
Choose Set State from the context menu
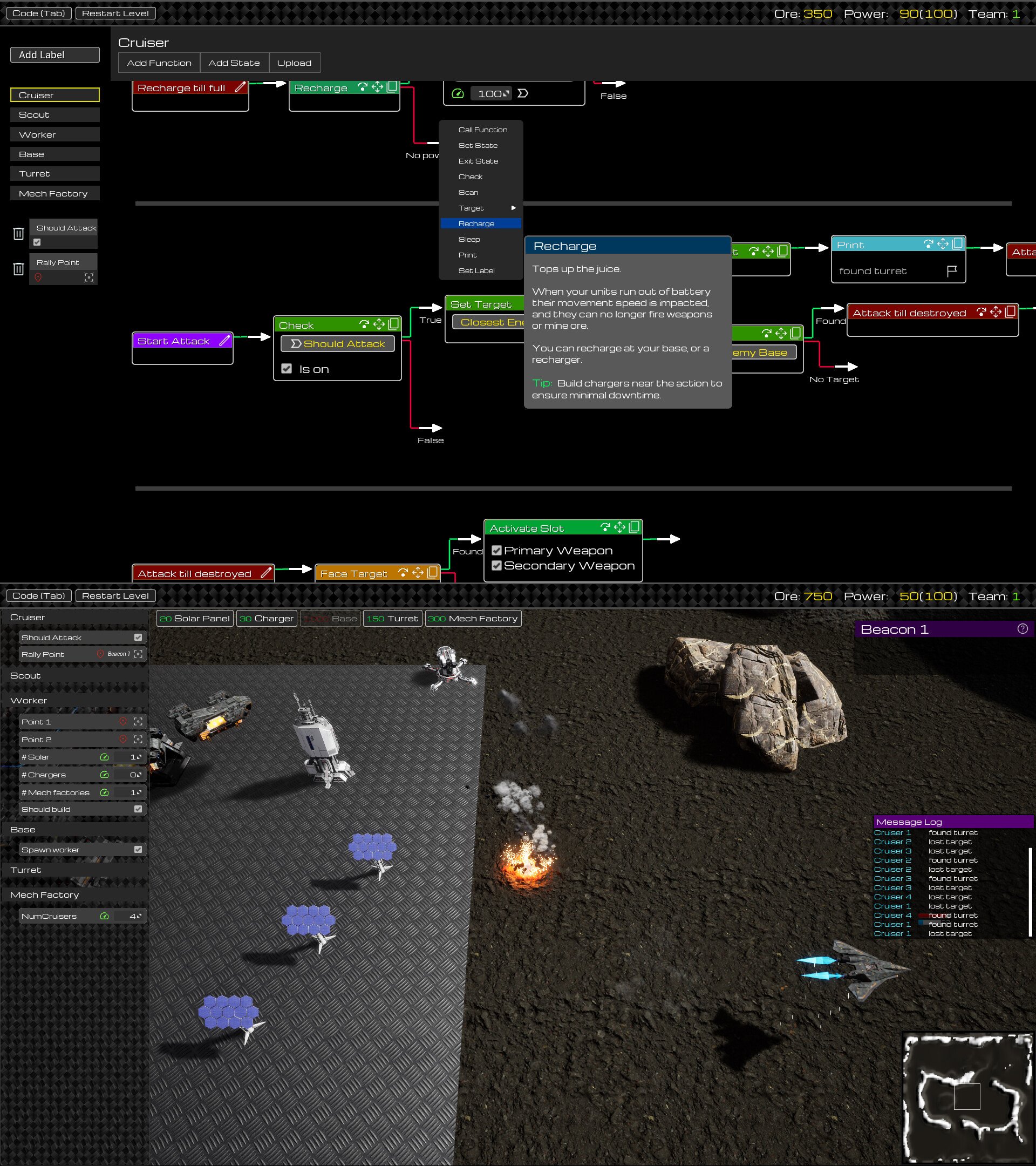[478, 145]
